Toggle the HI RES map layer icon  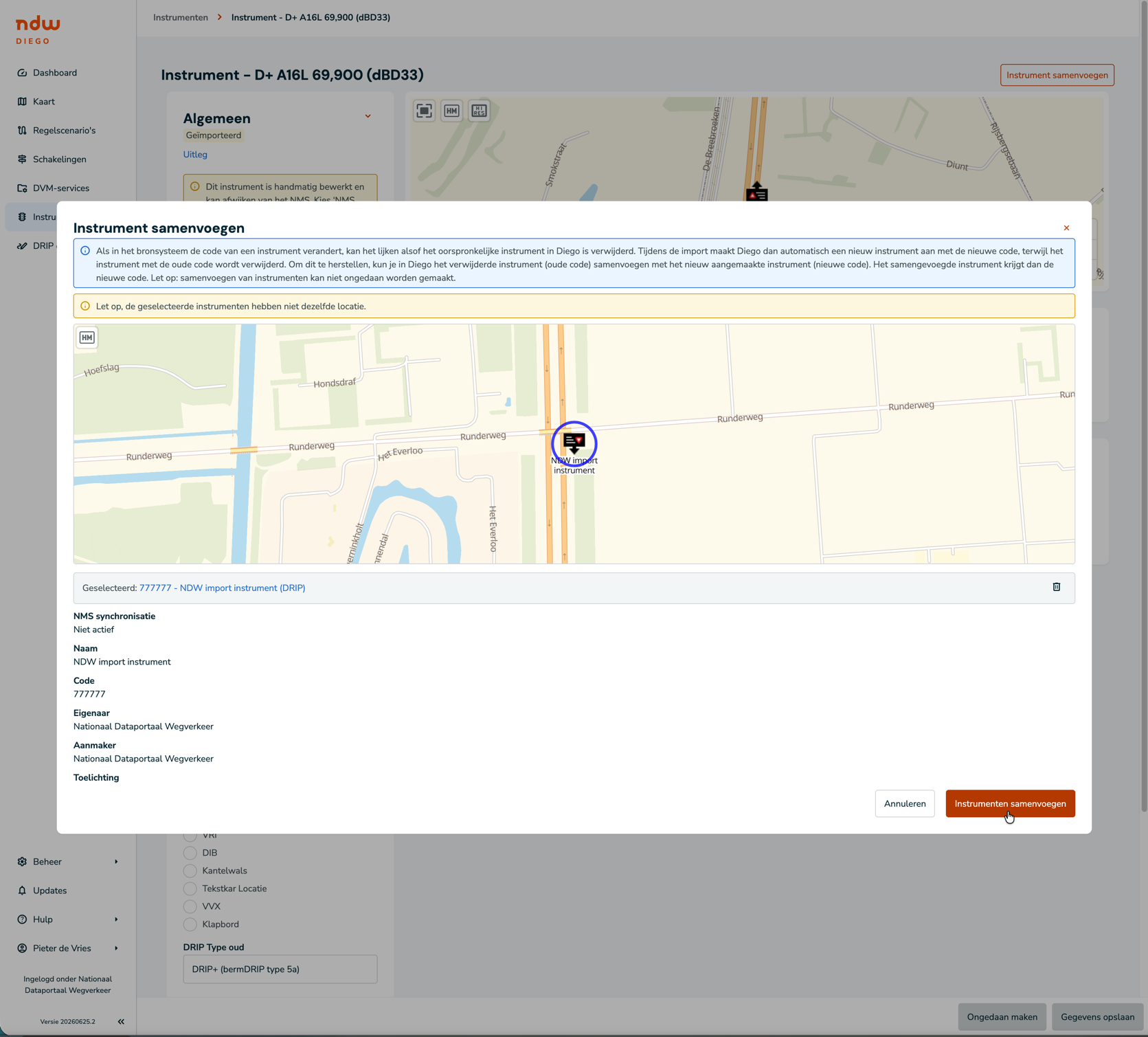pyautogui.click(x=479, y=111)
